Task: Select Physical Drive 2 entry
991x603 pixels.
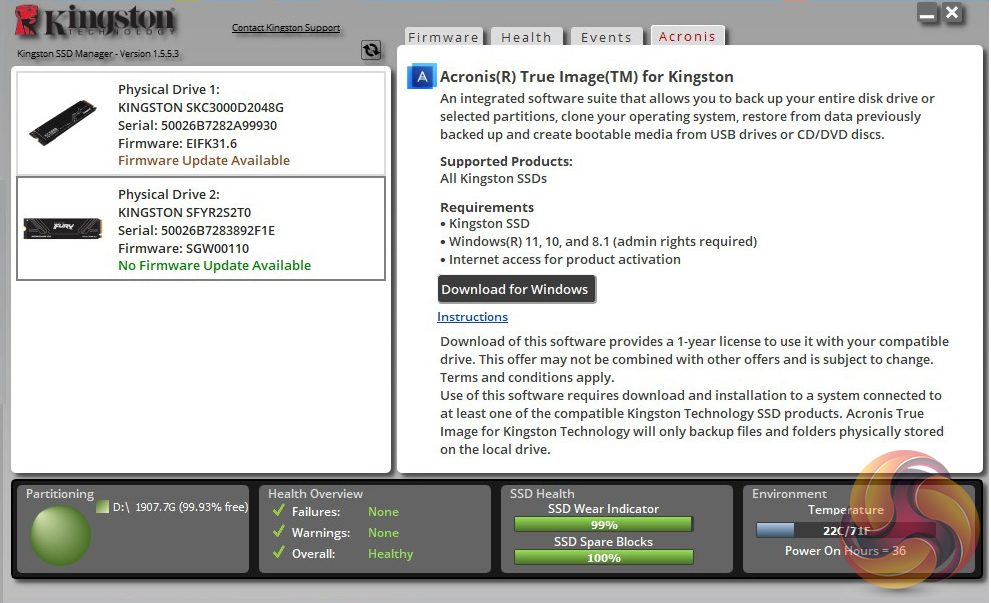Action: pos(201,228)
